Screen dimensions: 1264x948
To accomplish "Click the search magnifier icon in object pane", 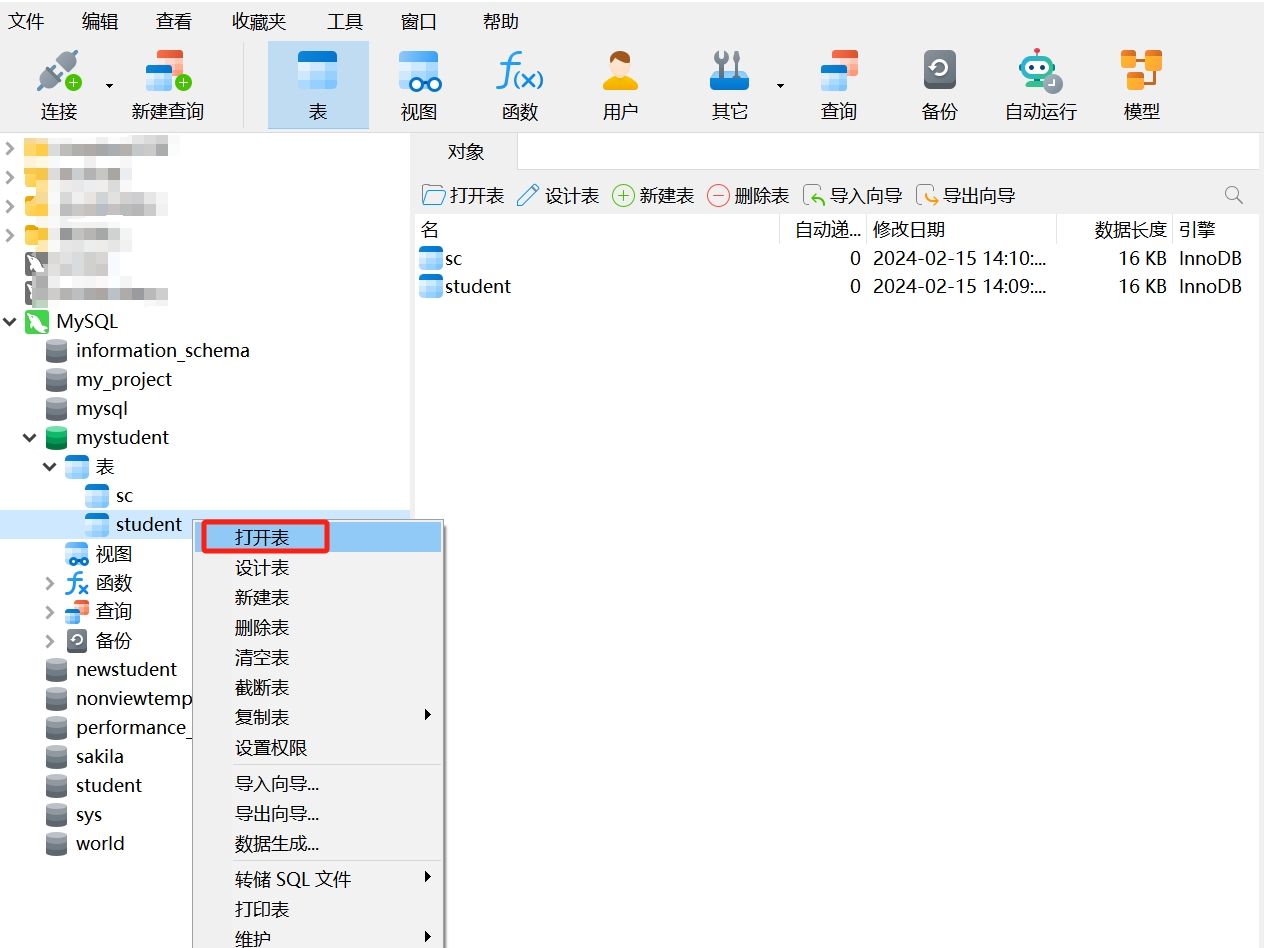I will [1234, 195].
